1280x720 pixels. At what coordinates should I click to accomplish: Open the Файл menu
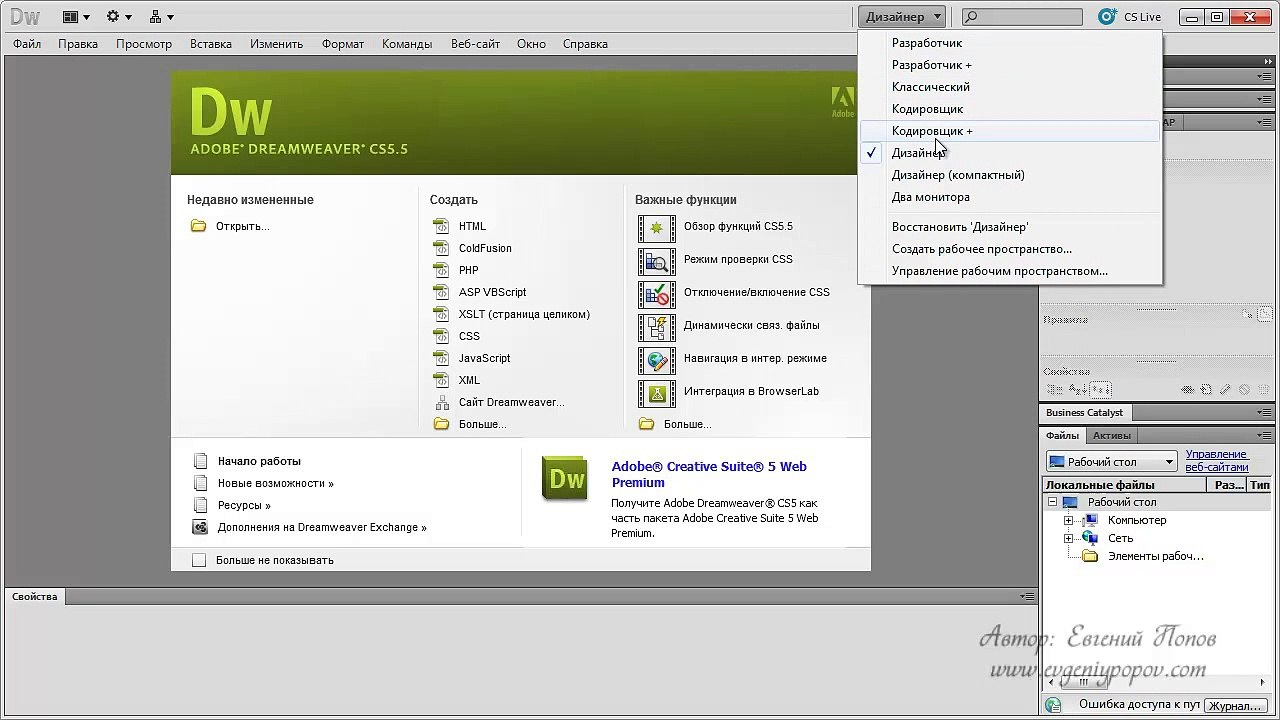(x=27, y=44)
